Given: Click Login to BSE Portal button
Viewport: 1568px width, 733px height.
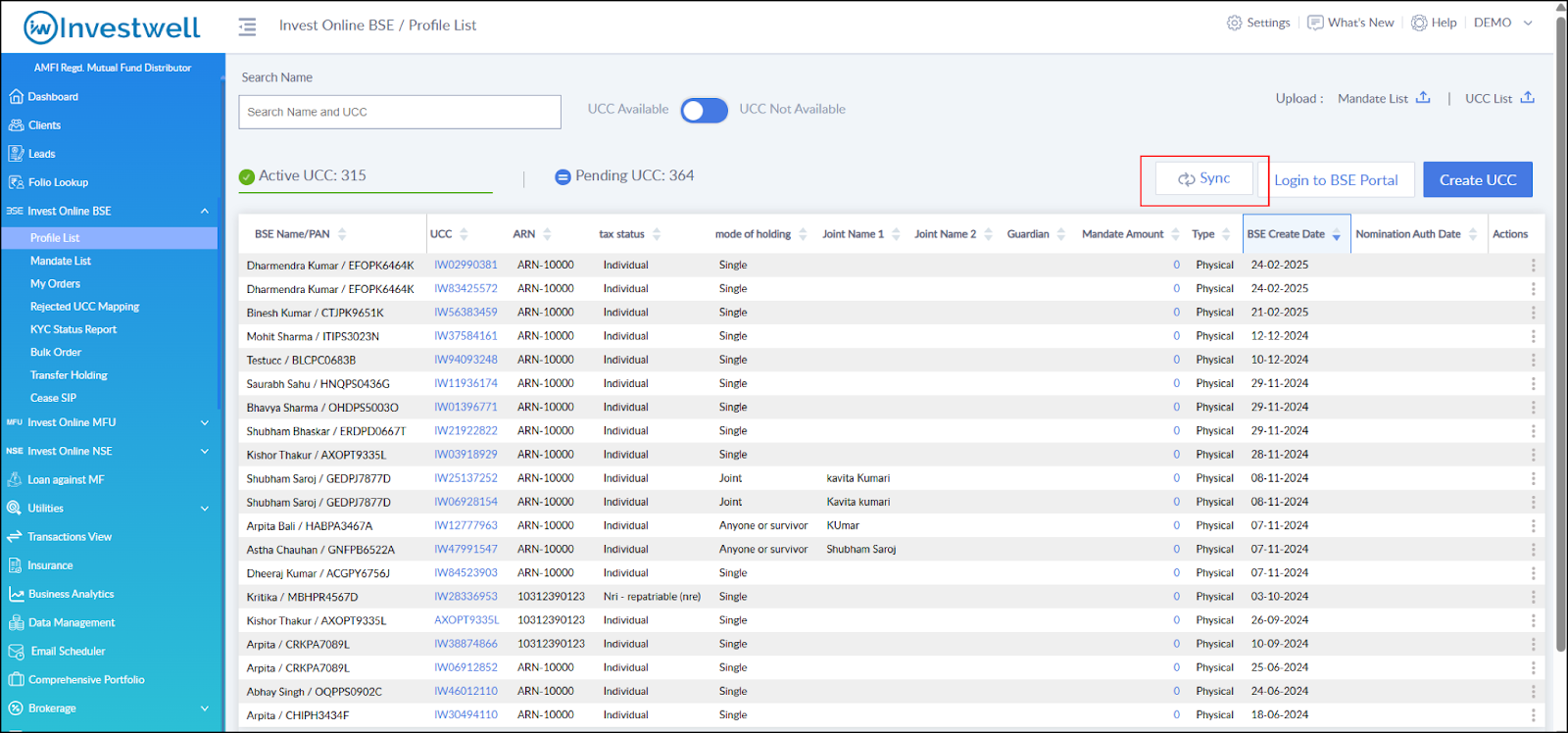Looking at the screenshot, I should pos(1336,180).
